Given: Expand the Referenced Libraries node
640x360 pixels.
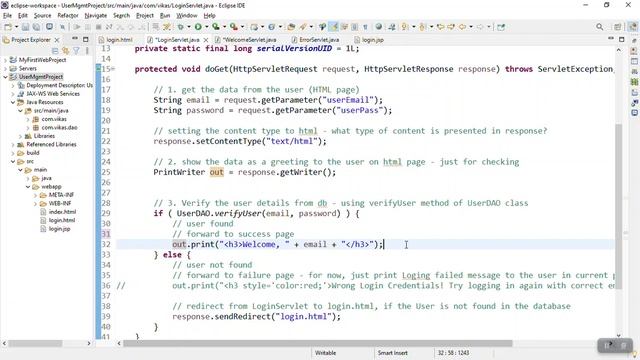Looking at the screenshot, I should pyautogui.click(x=13, y=144).
